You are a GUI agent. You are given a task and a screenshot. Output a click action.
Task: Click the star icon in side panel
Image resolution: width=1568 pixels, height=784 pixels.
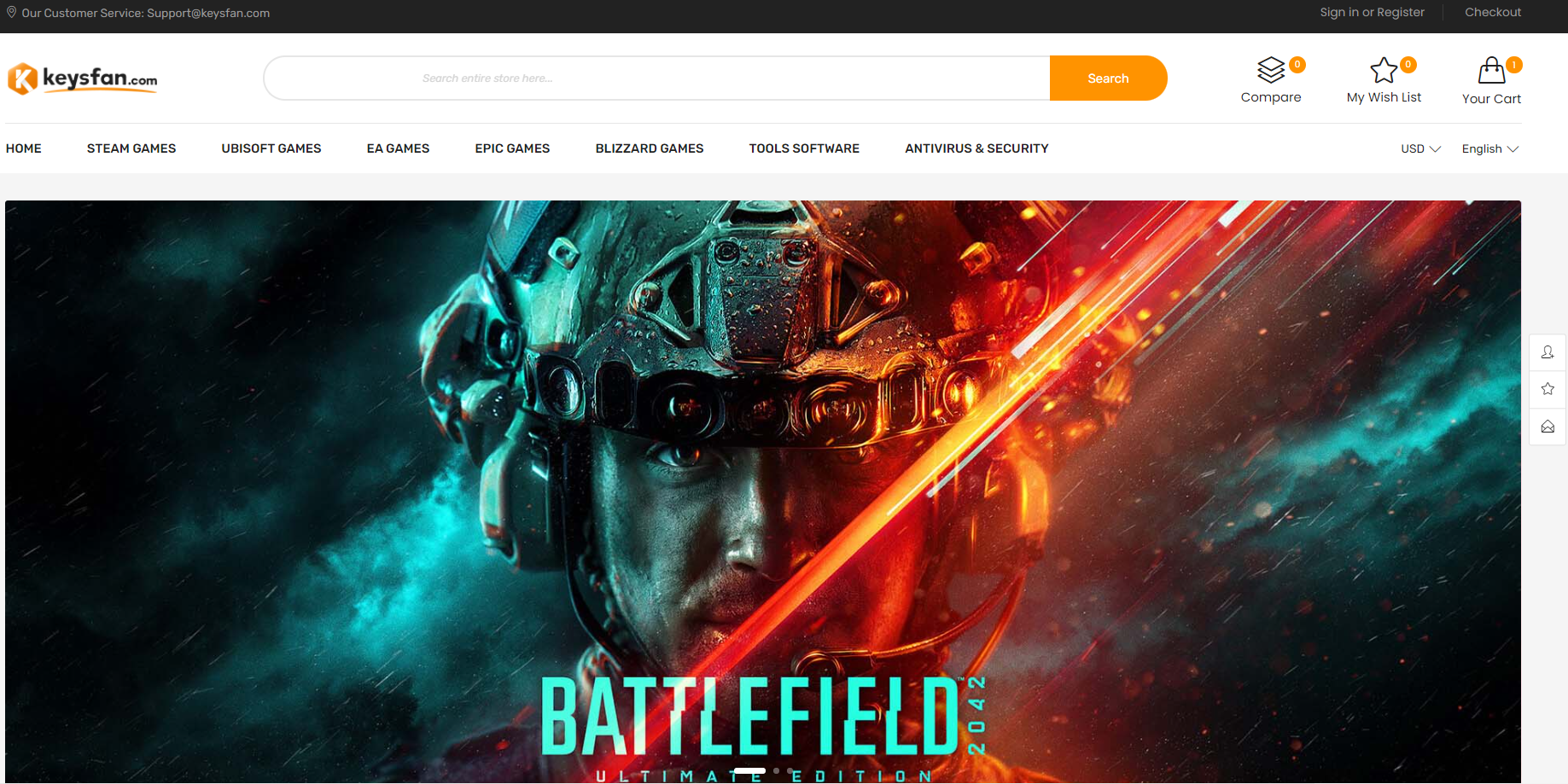click(x=1548, y=389)
